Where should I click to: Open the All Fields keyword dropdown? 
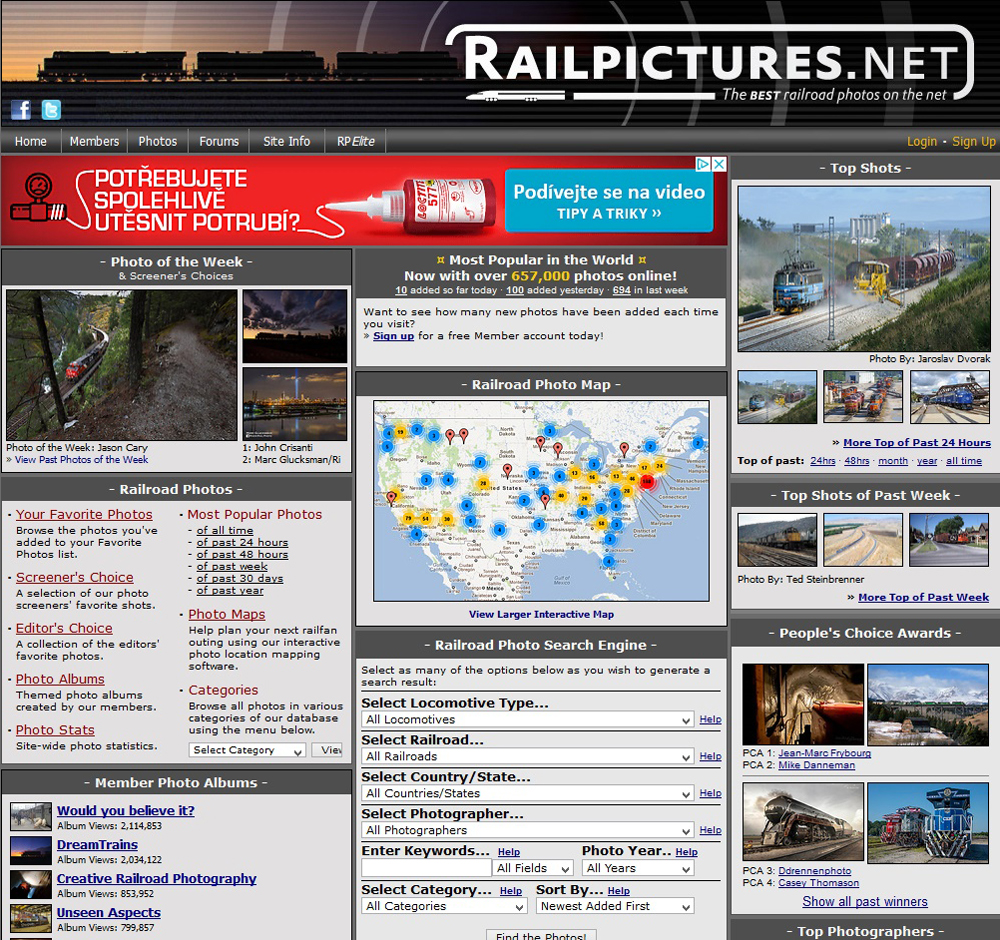tap(533, 868)
